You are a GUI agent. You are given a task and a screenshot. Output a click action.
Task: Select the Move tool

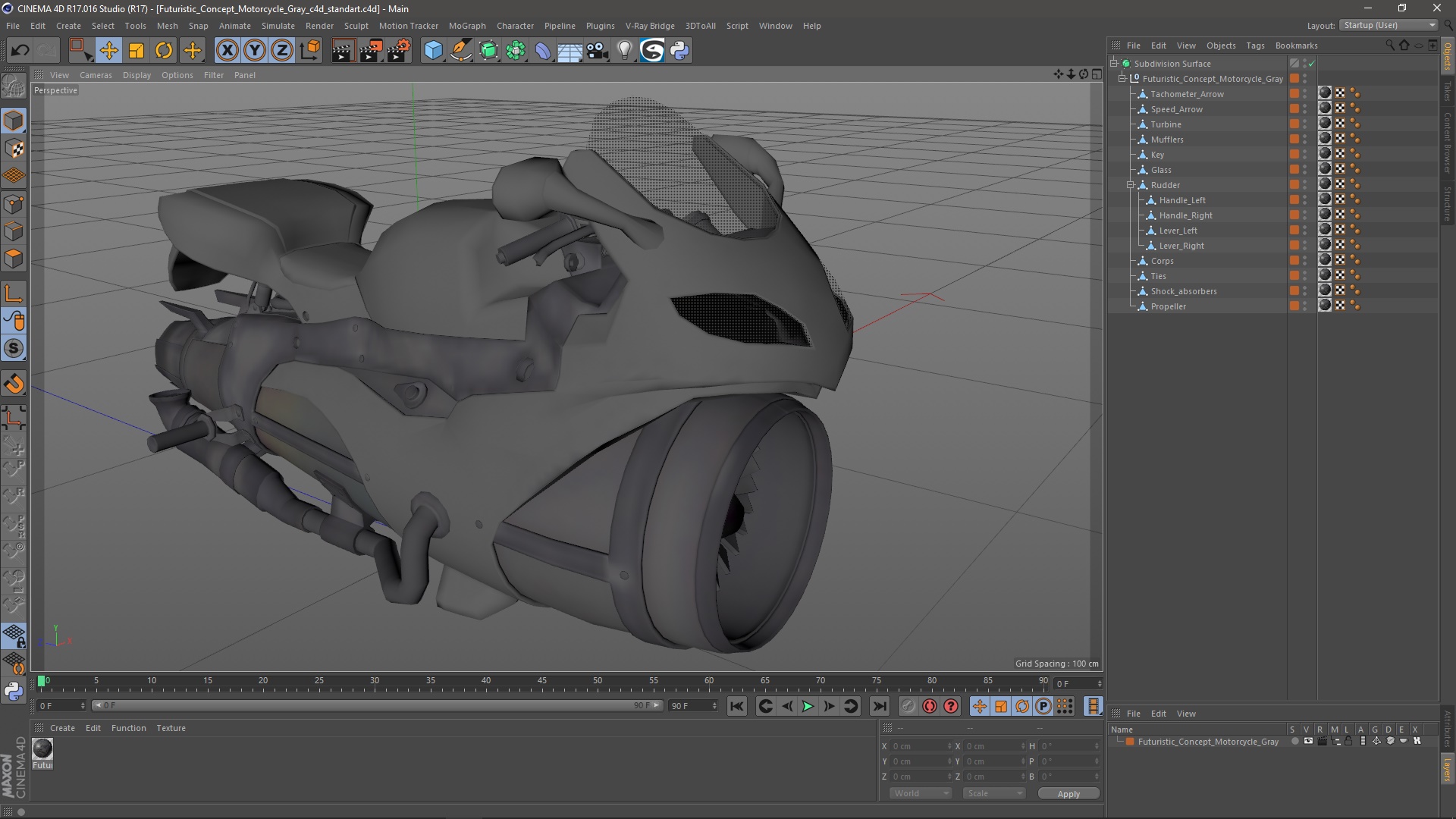tap(108, 51)
